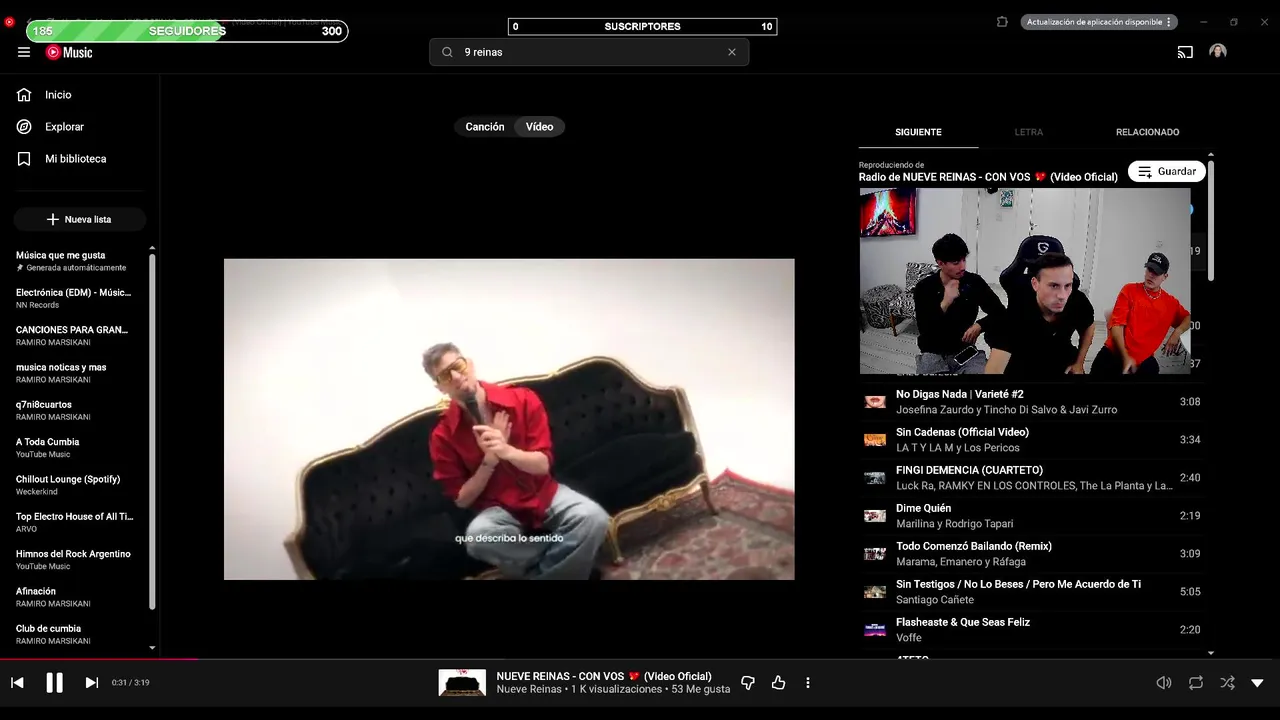Clear the search text with X
Image resolution: width=1280 pixels, height=720 pixels.
tap(731, 52)
